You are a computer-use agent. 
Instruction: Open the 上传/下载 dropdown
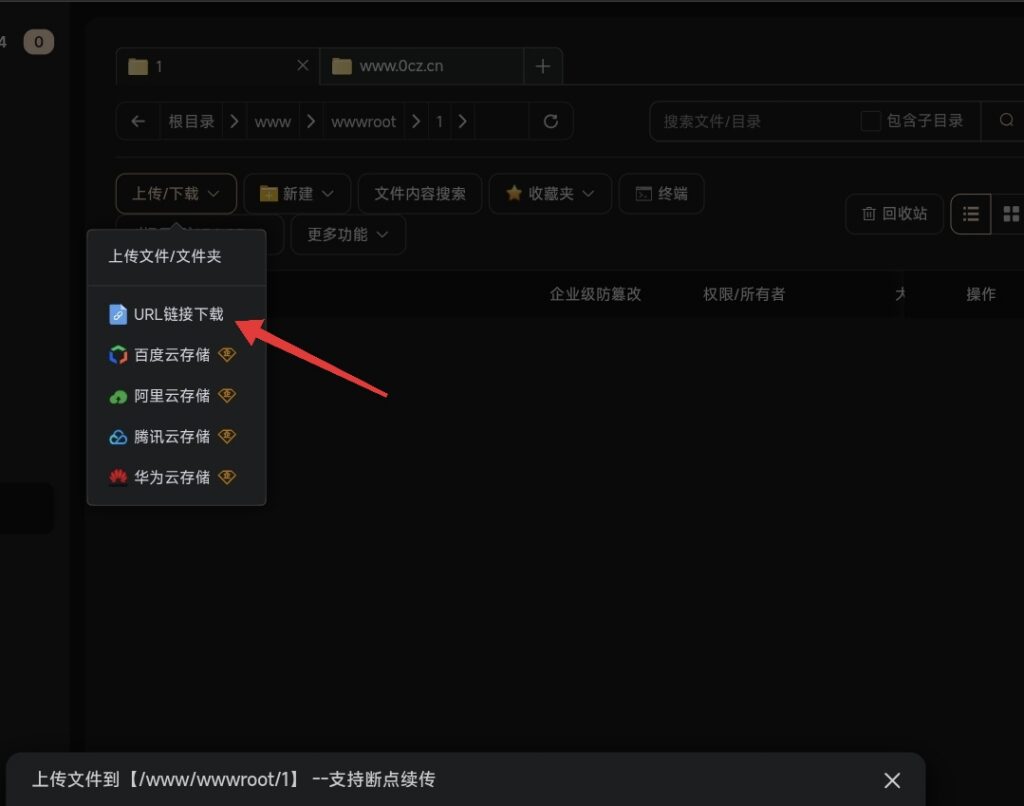(176, 194)
